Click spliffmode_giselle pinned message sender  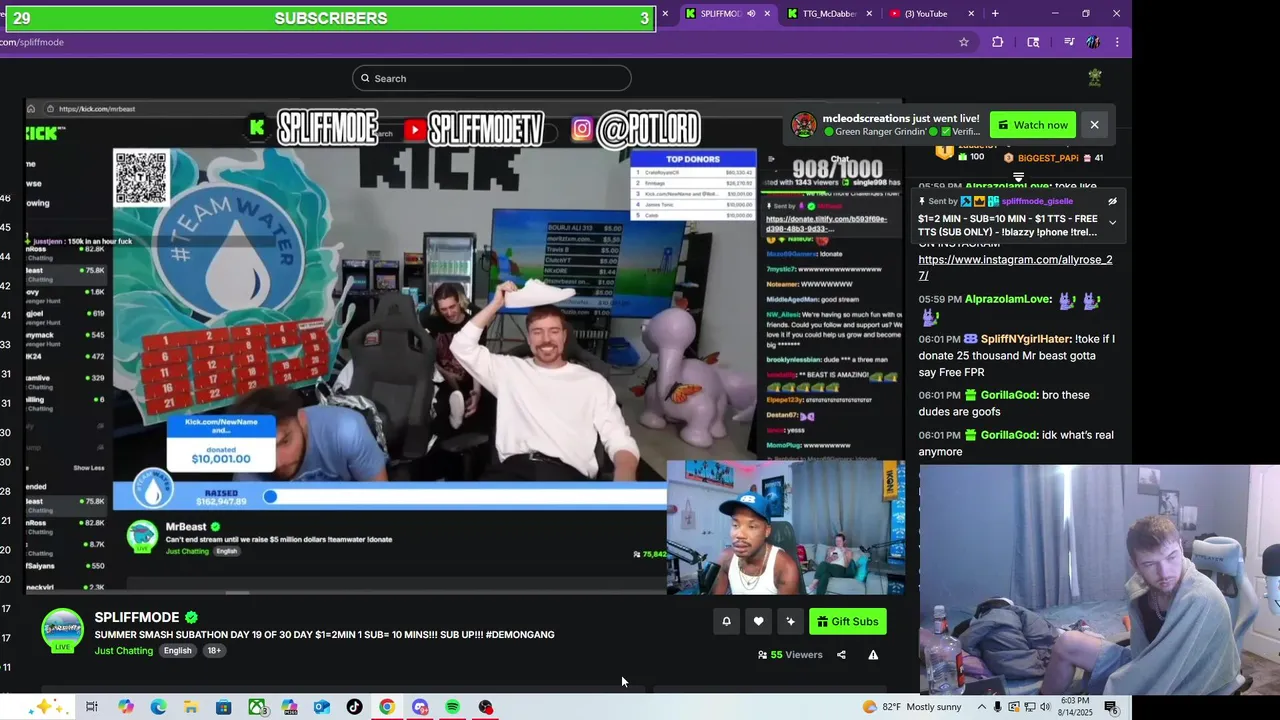coord(1036,201)
